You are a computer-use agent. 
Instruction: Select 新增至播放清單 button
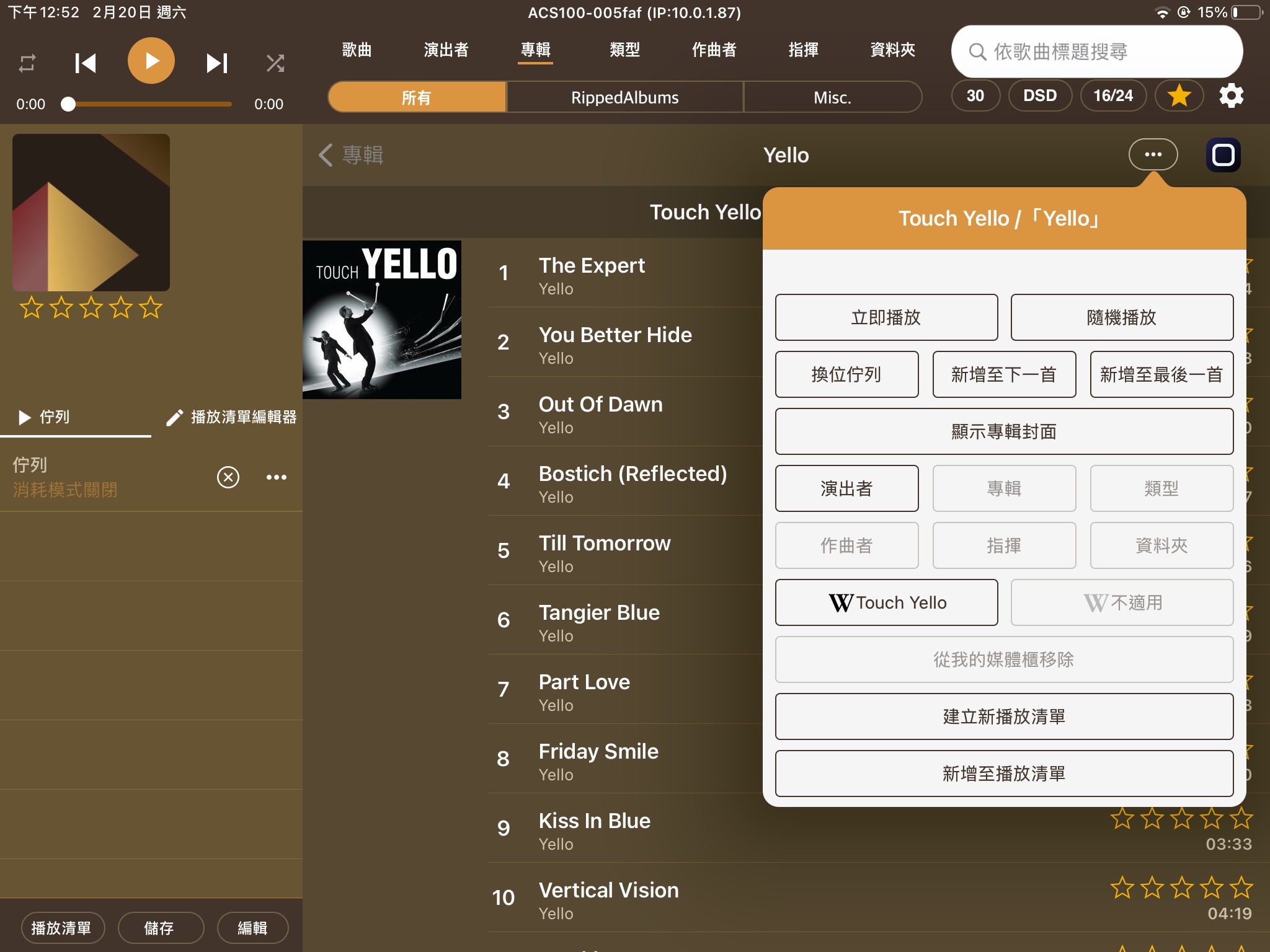(x=1004, y=773)
